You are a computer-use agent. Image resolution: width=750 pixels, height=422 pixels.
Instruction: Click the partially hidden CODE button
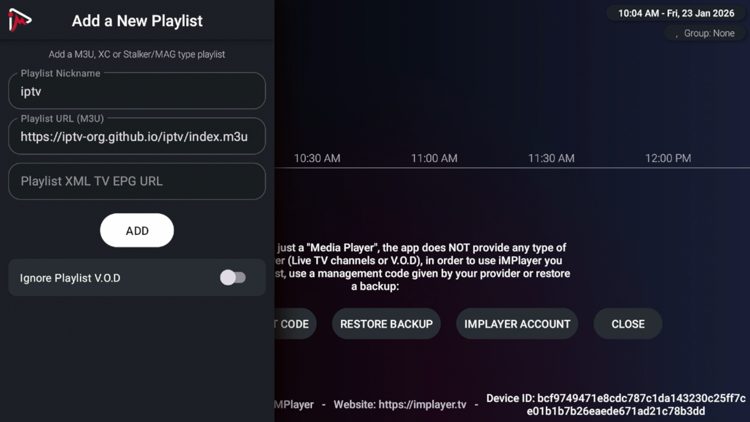295,324
